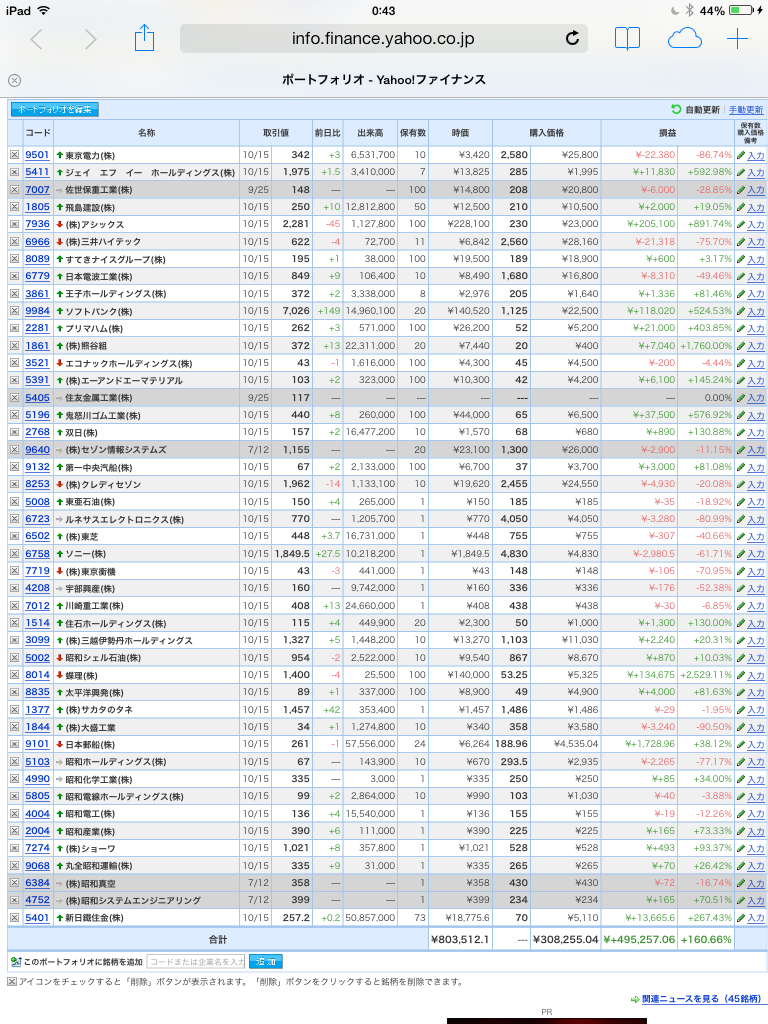Tap the Wi-Fi icon in status bar

click(x=43, y=10)
